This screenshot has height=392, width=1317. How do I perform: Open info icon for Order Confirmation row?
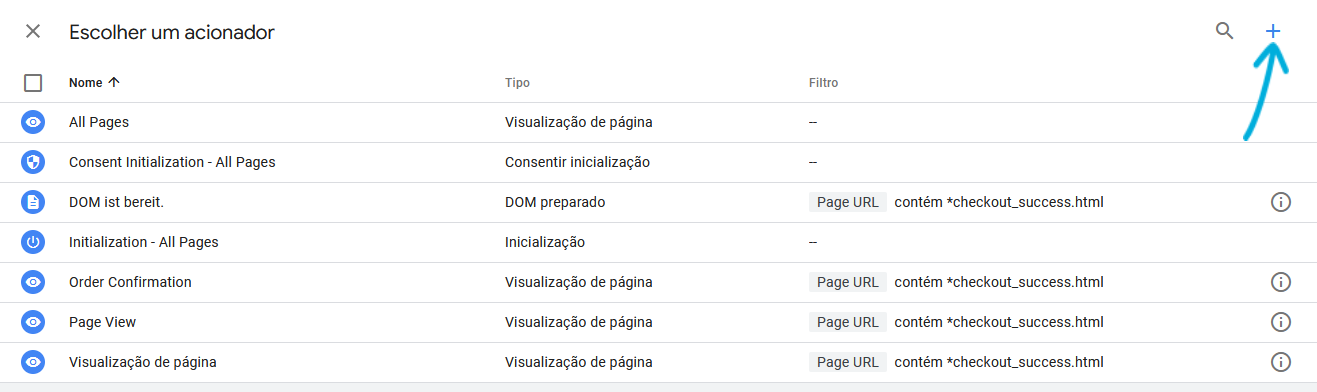pyautogui.click(x=1280, y=282)
